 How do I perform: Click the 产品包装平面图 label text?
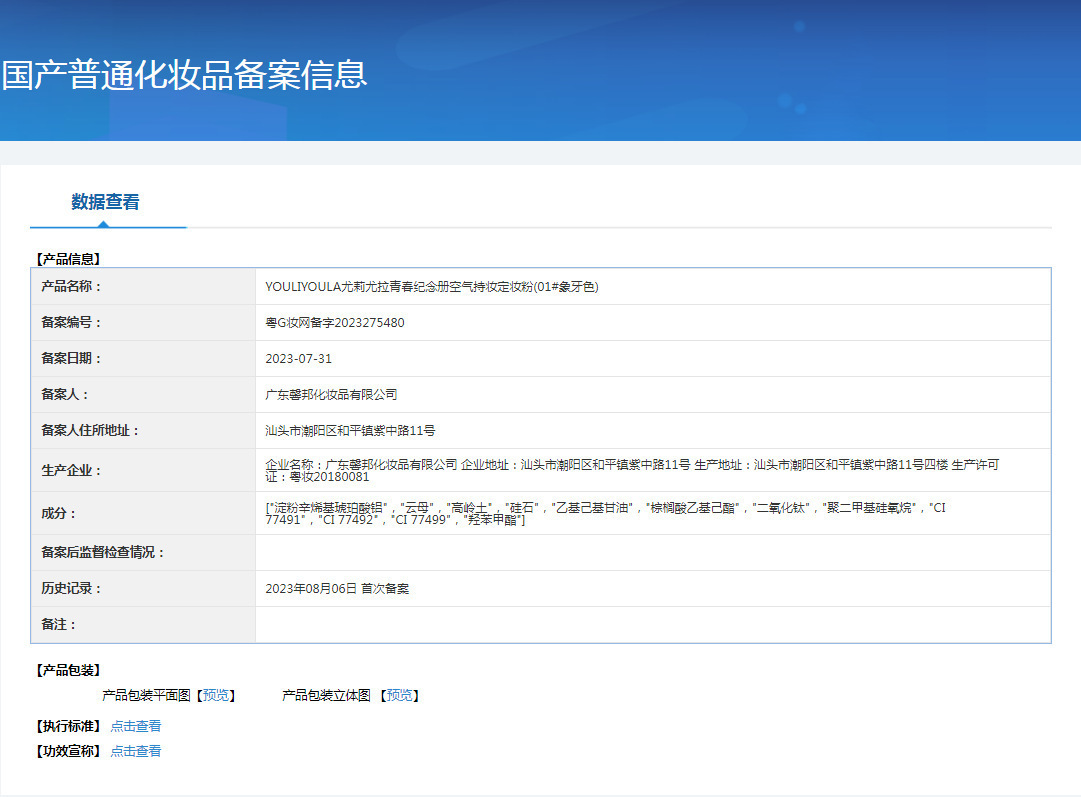(146, 695)
